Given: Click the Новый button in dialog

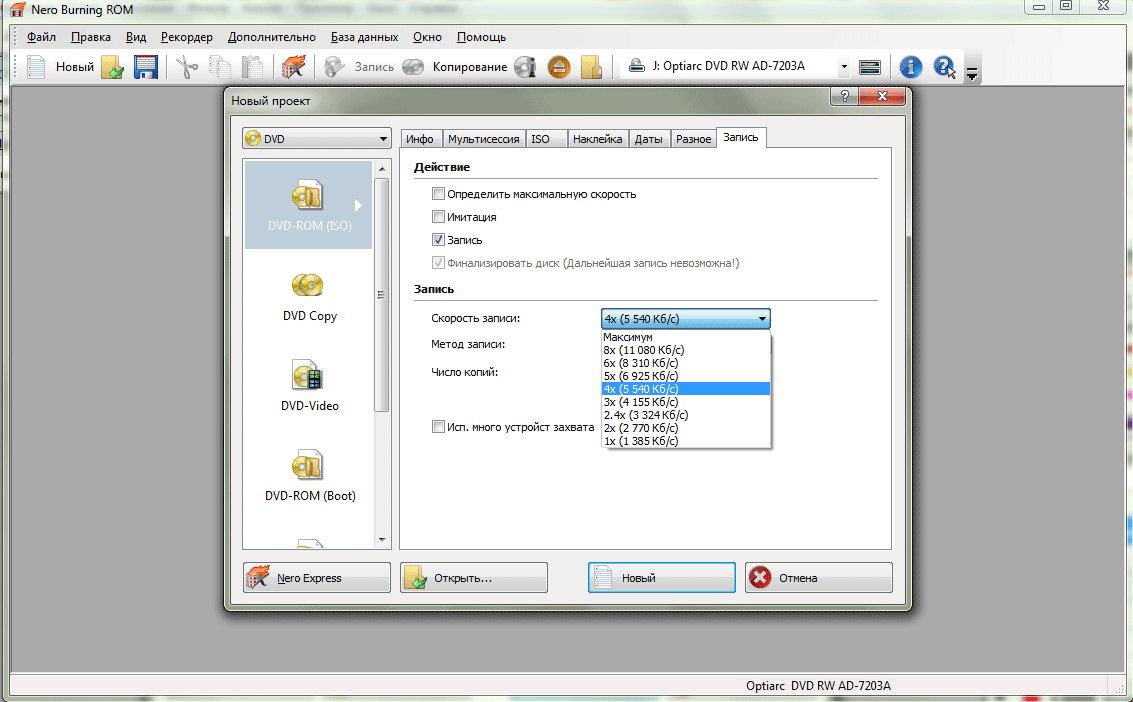Looking at the screenshot, I should point(661,578).
